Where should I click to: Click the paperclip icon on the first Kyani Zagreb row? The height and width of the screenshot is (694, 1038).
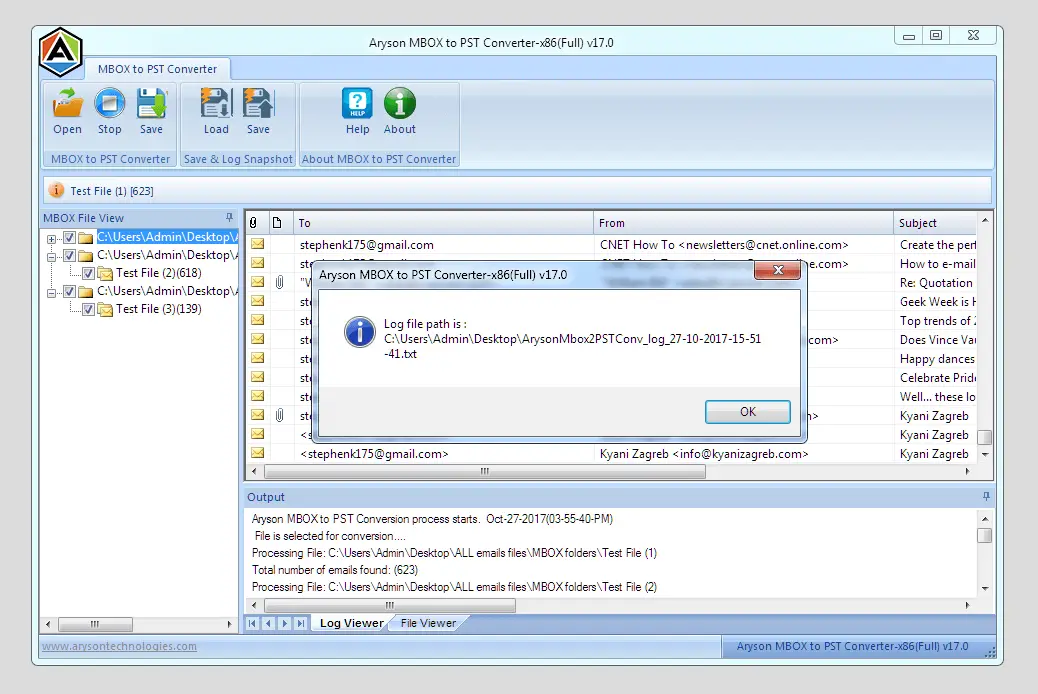tap(279, 415)
